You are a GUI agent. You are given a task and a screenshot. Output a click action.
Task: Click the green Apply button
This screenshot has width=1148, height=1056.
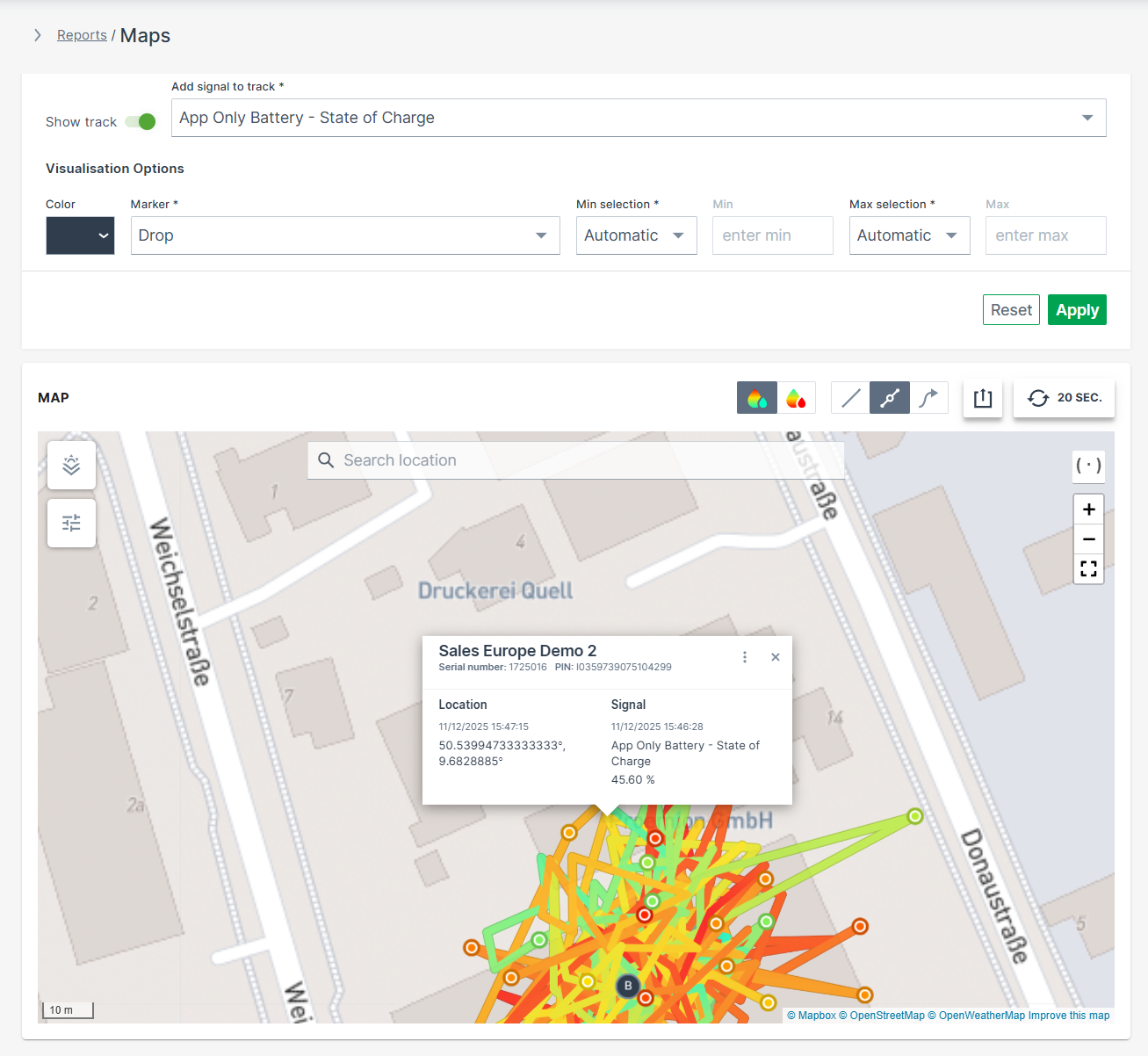(1077, 310)
